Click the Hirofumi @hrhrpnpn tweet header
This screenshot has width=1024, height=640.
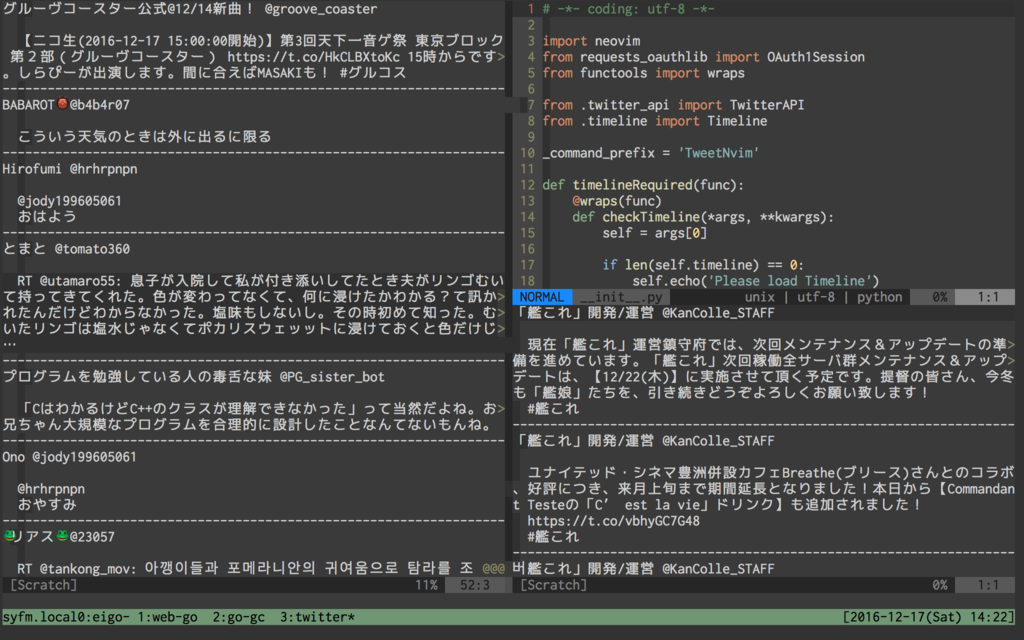pos(70,168)
